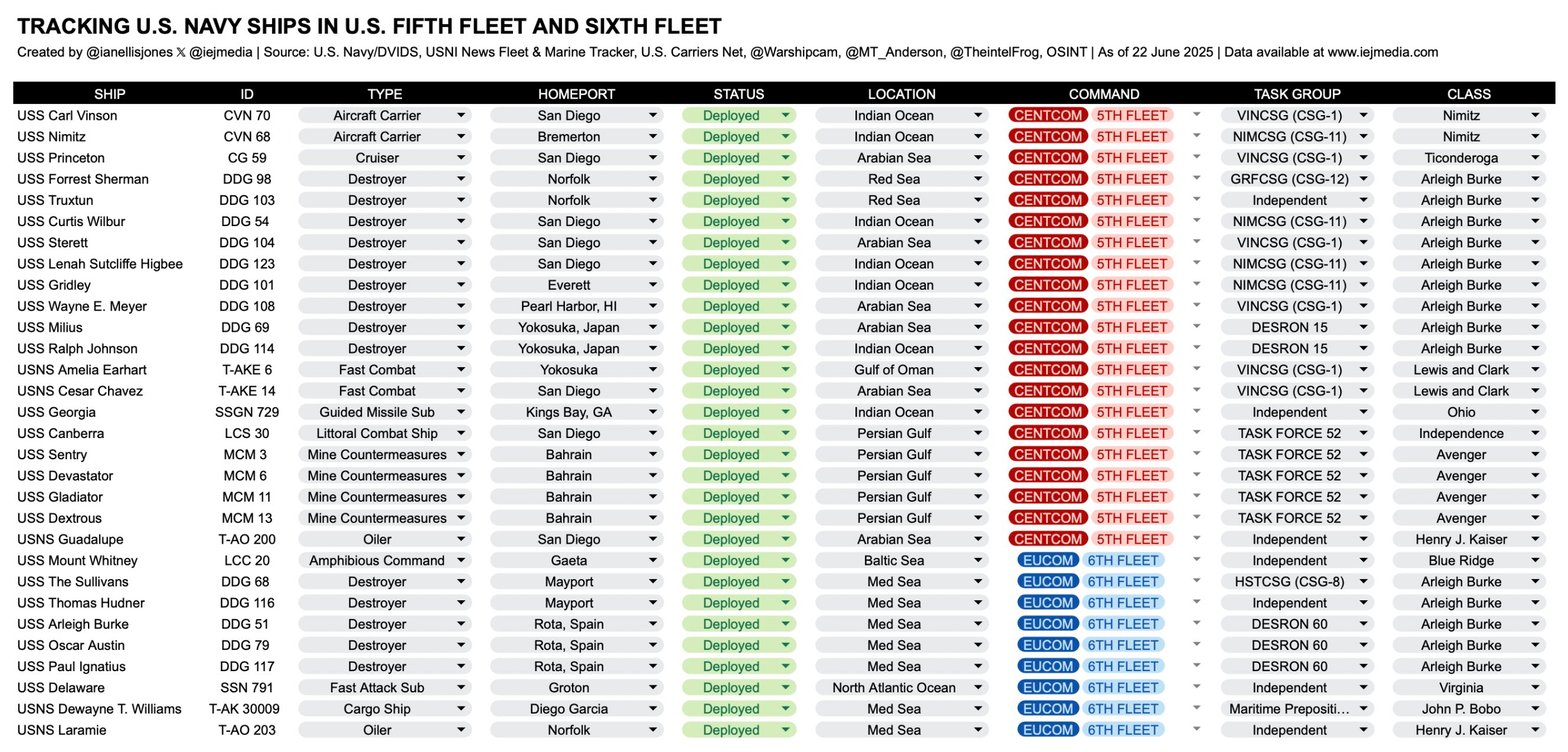This screenshot has height=752, width=1568.
Task: Select the SHIP column header
Action: click(110, 94)
